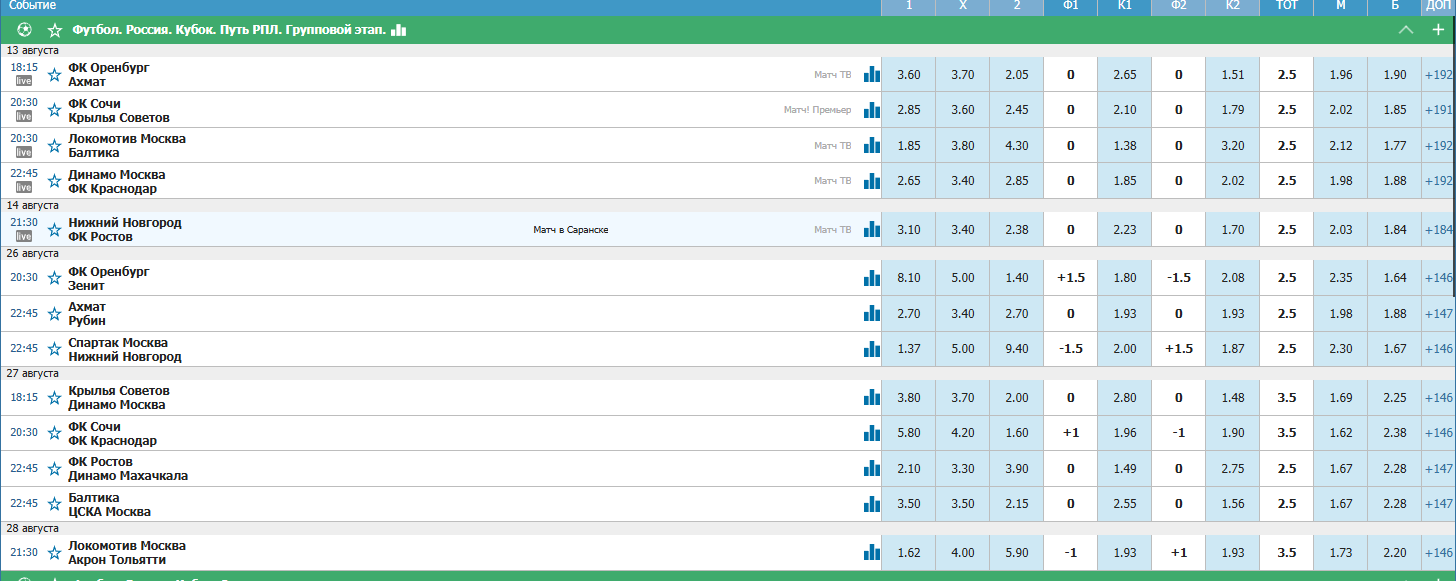This screenshot has width=1456, height=581.
Task: Expand +146 markets for Локомотив Москва vs Акрон Тольятти
Action: pyautogui.click(x=1439, y=552)
